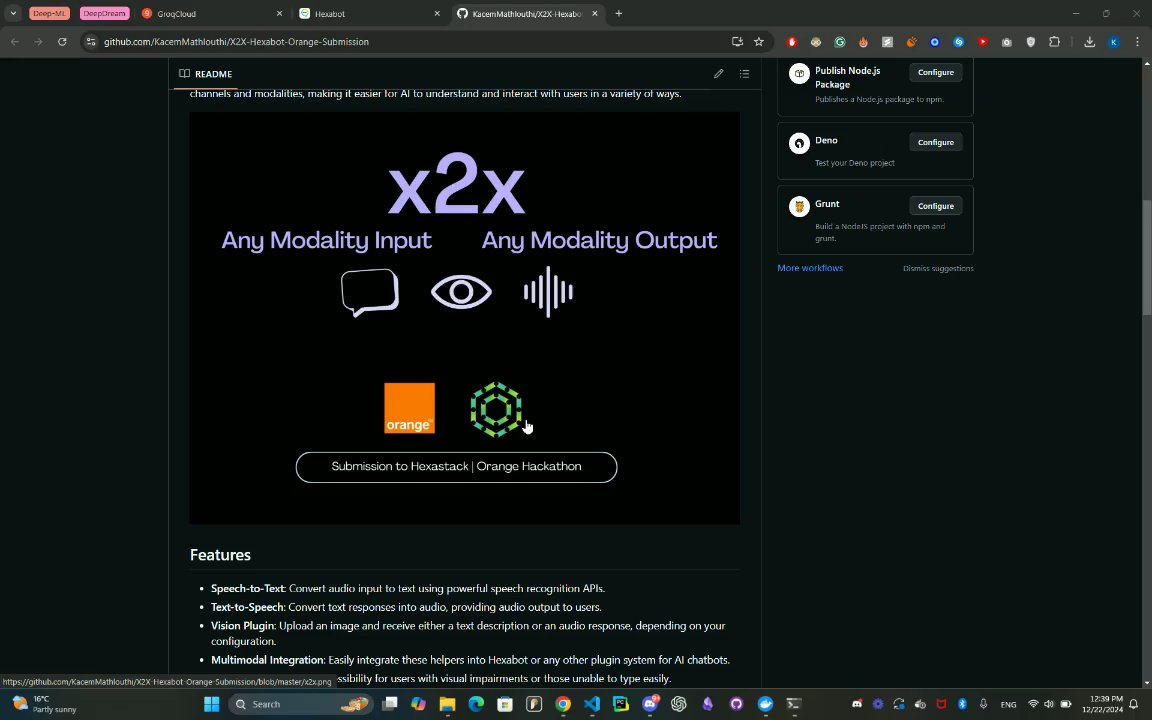Go back to the previous page
The height and width of the screenshot is (720, 1152).
coord(15,42)
